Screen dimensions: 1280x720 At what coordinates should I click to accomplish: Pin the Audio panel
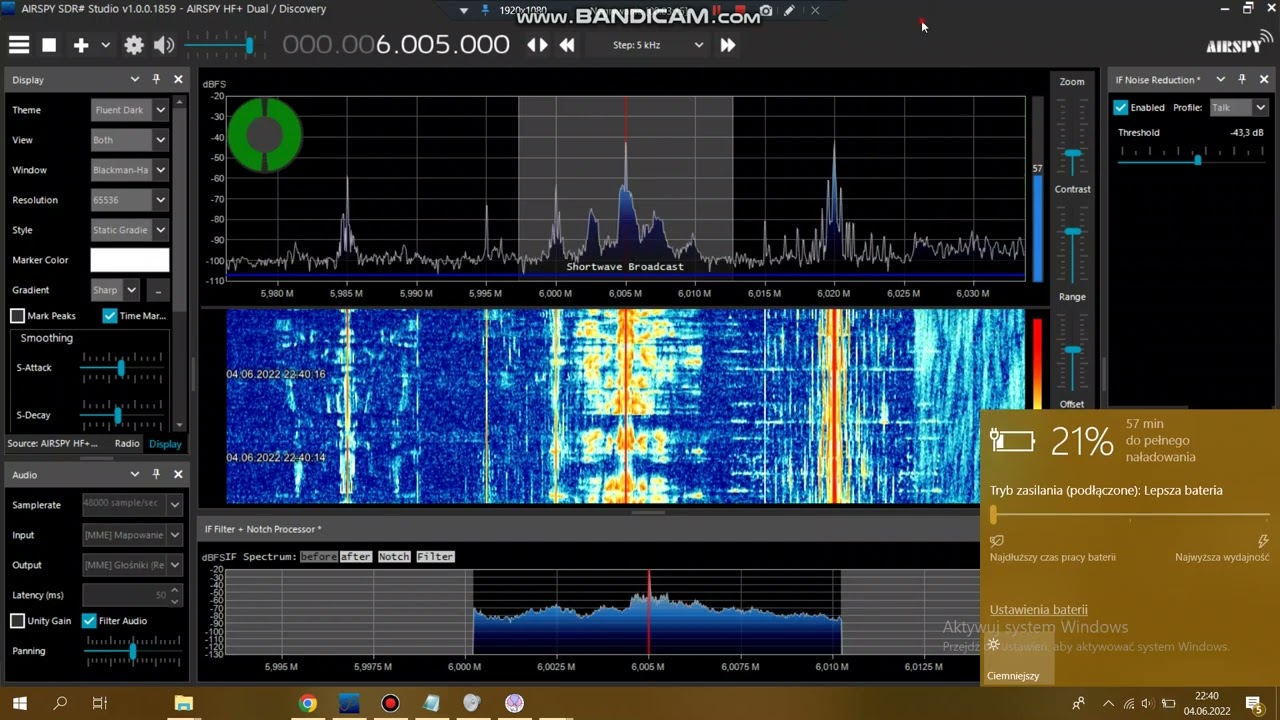(x=156, y=474)
